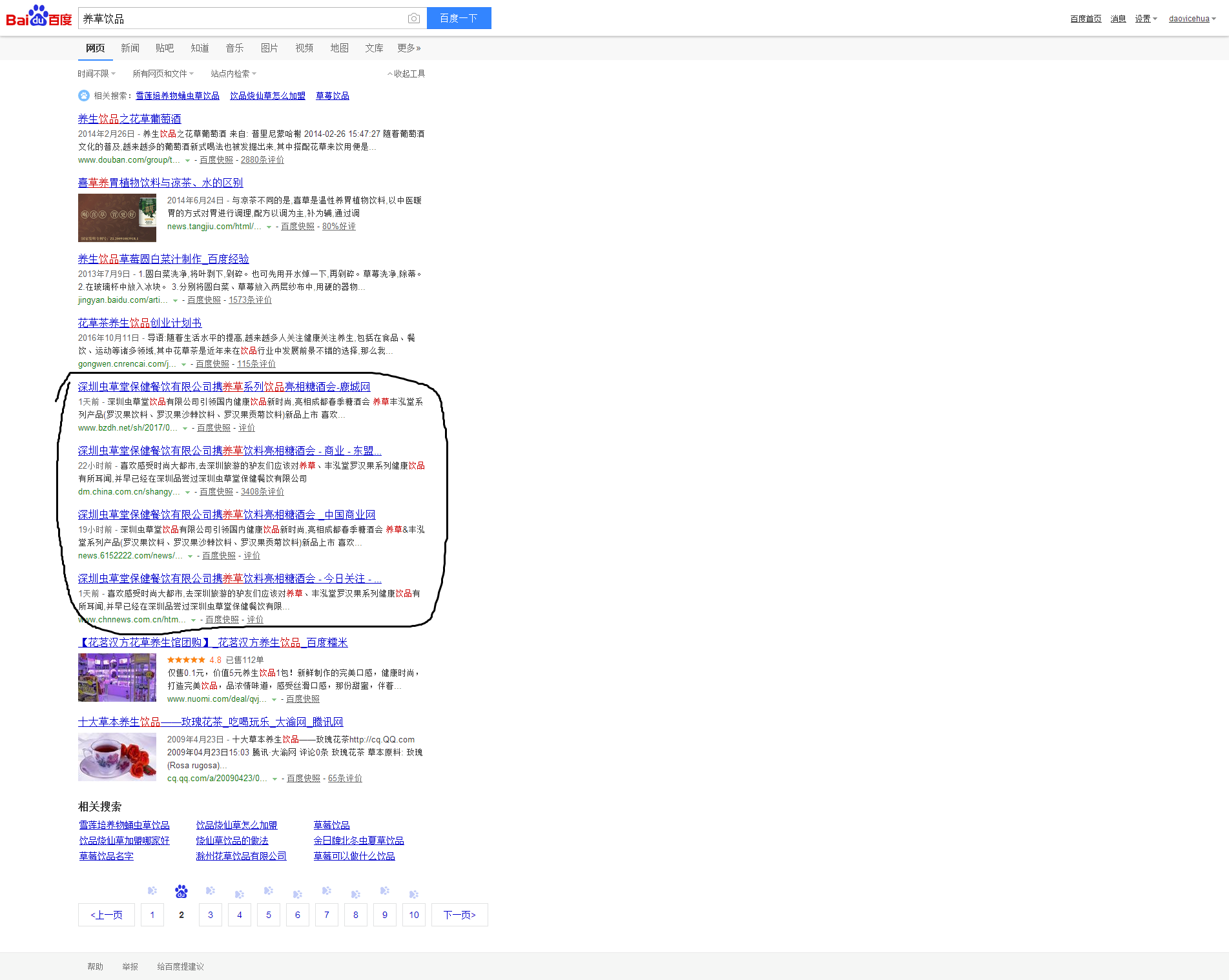The image size is (1229, 980).
Task: Open result 喜草养胃植物饮料与凉茶、水的区别
Action: (160, 183)
